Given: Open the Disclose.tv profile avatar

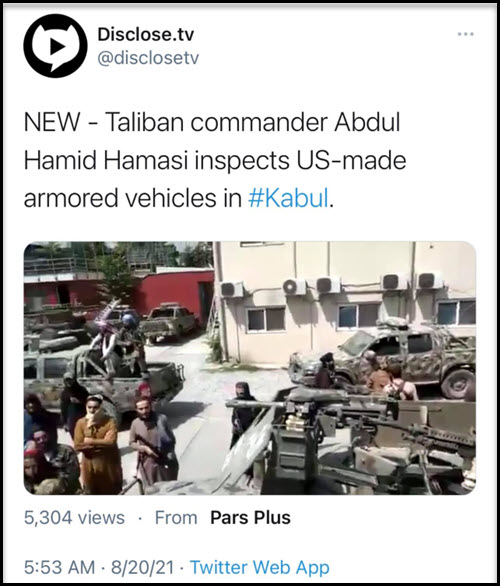Looking at the screenshot, I should [x=55, y=46].
